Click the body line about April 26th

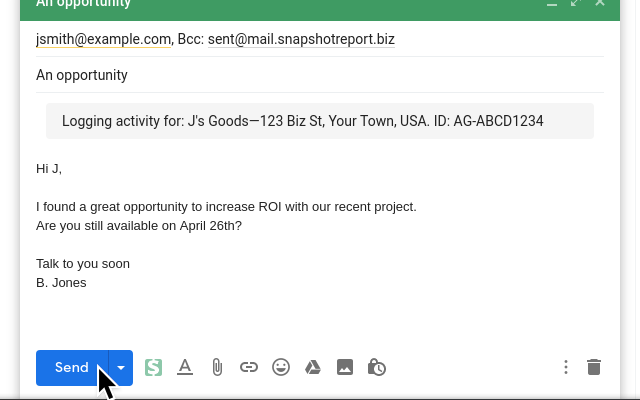tap(139, 226)
